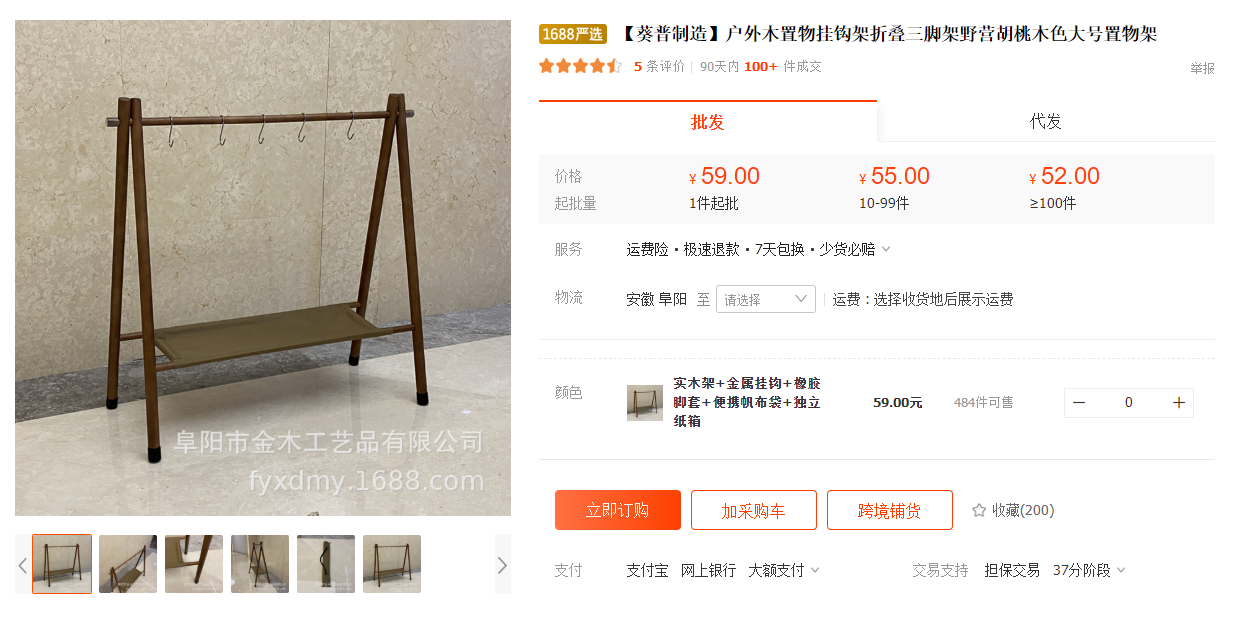Click the plus icon to increase quantity

pos(1179,402)
